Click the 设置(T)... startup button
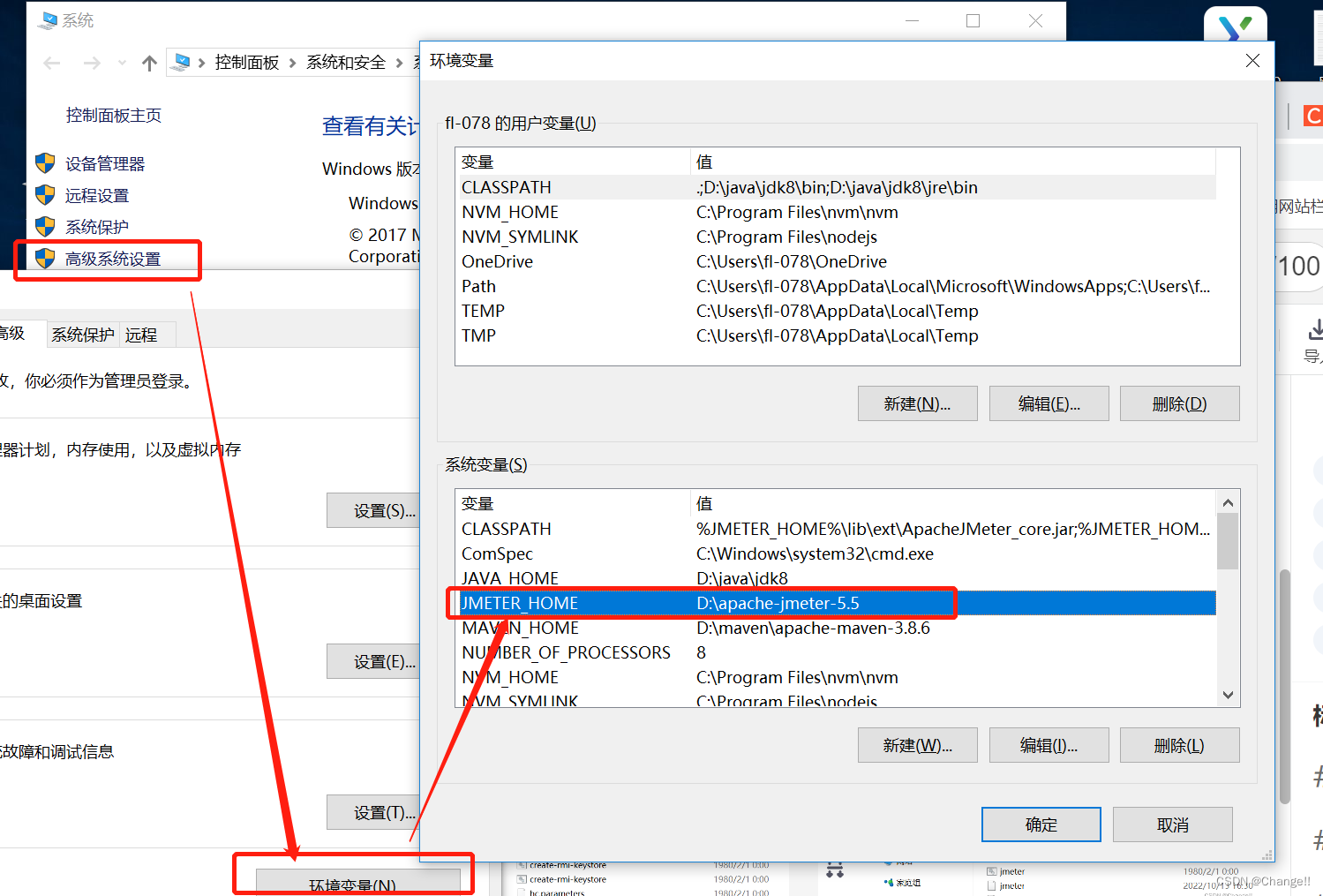The image size is (1323, 896). [x=374, y=812]
